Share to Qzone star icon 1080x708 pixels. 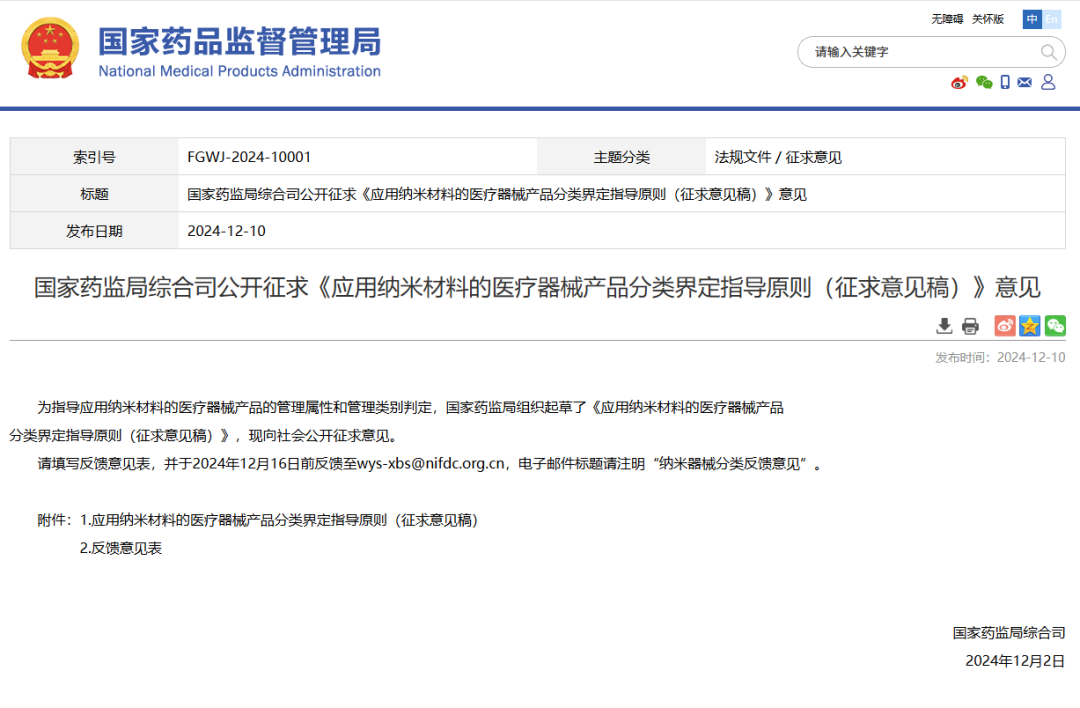[x=1030, y=326]
